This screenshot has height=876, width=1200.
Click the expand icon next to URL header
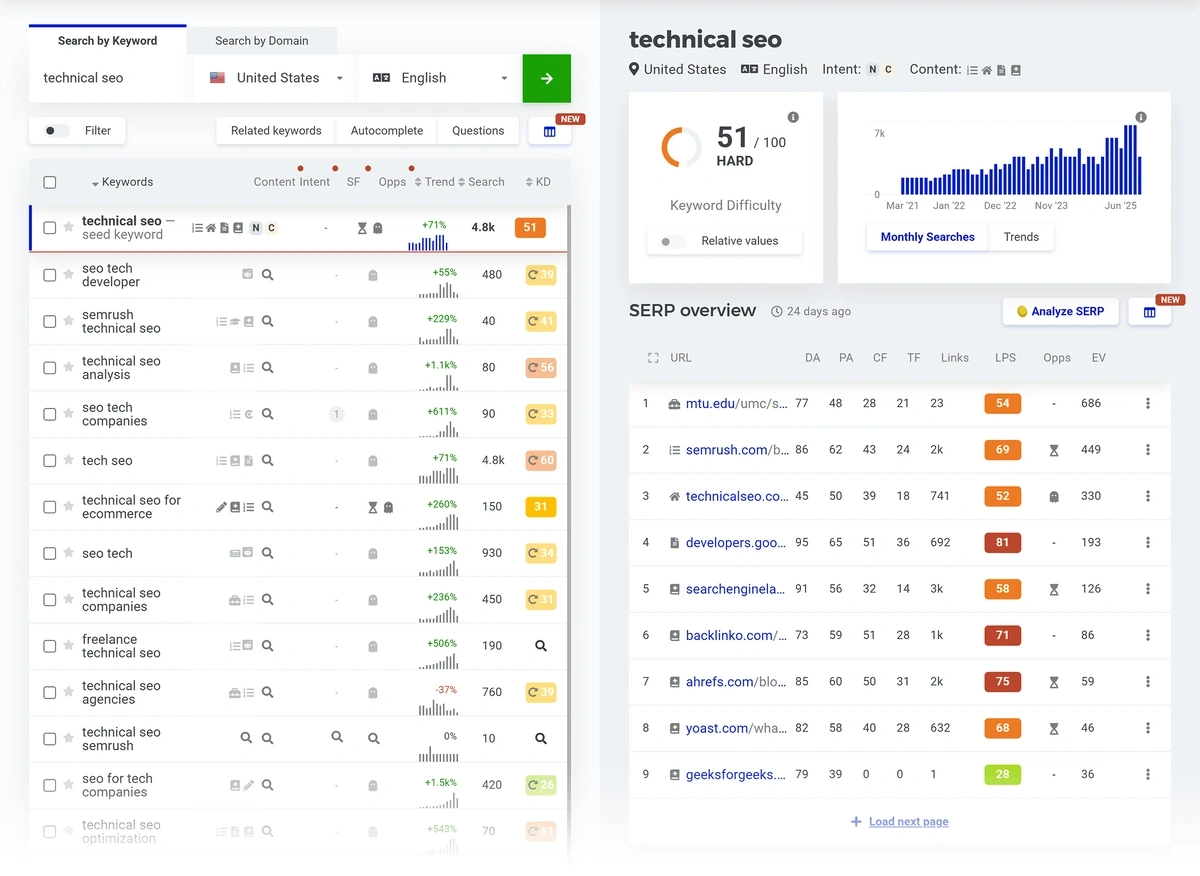653,358
